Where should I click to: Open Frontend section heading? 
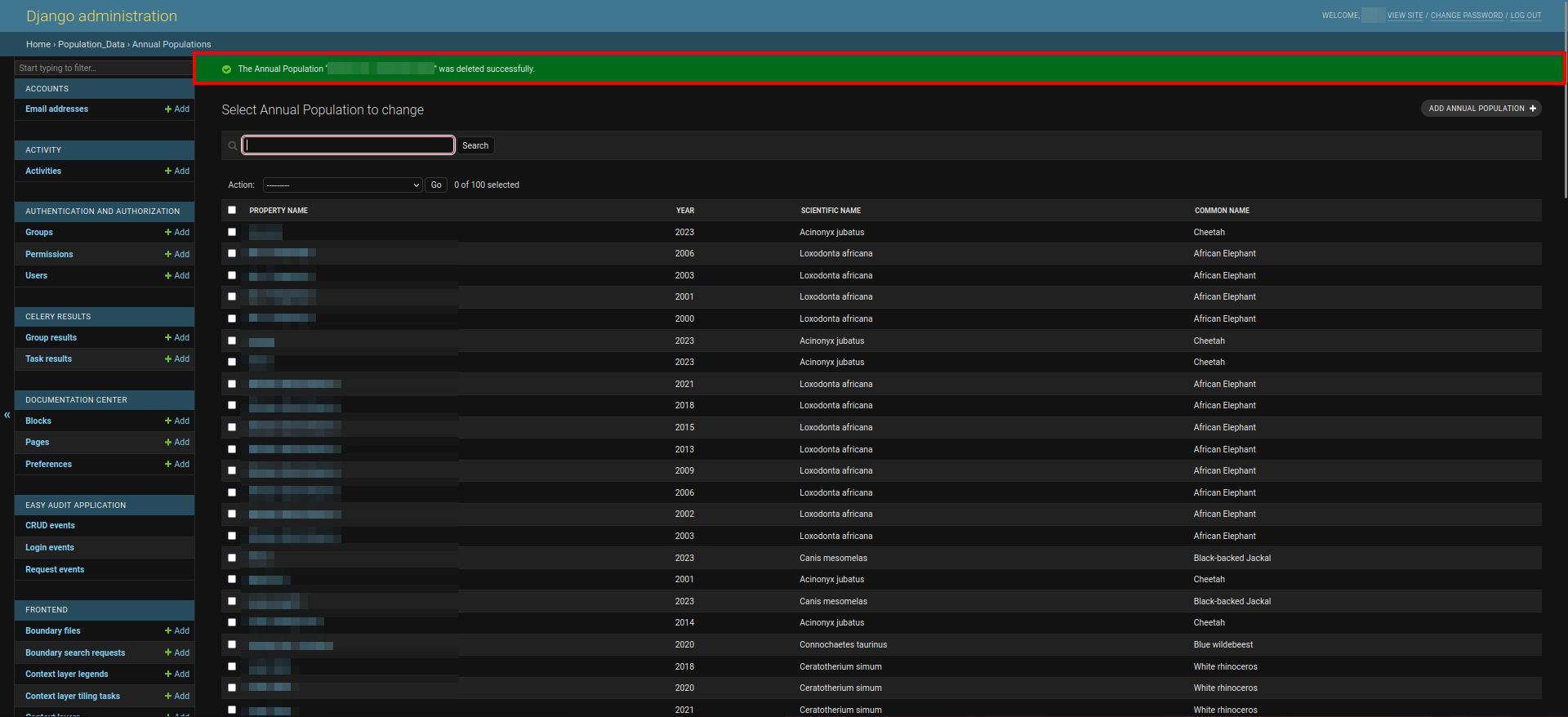click(x=47, y=610)
